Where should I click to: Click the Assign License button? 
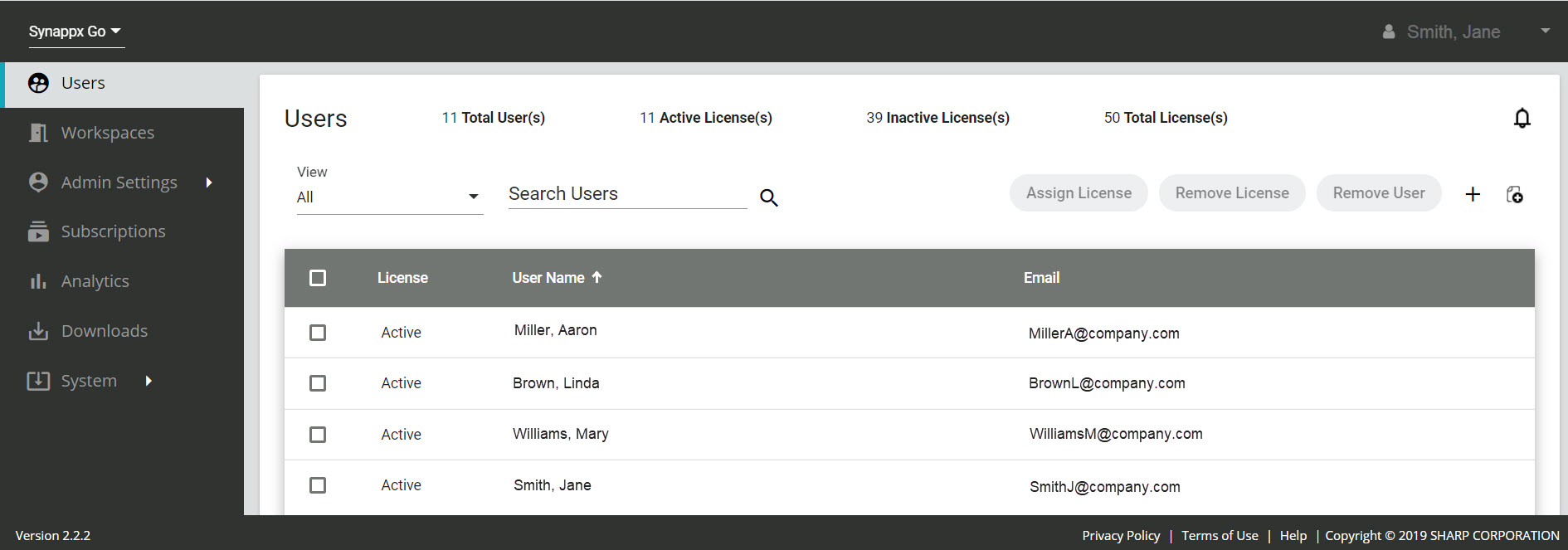coord(1079,193)
